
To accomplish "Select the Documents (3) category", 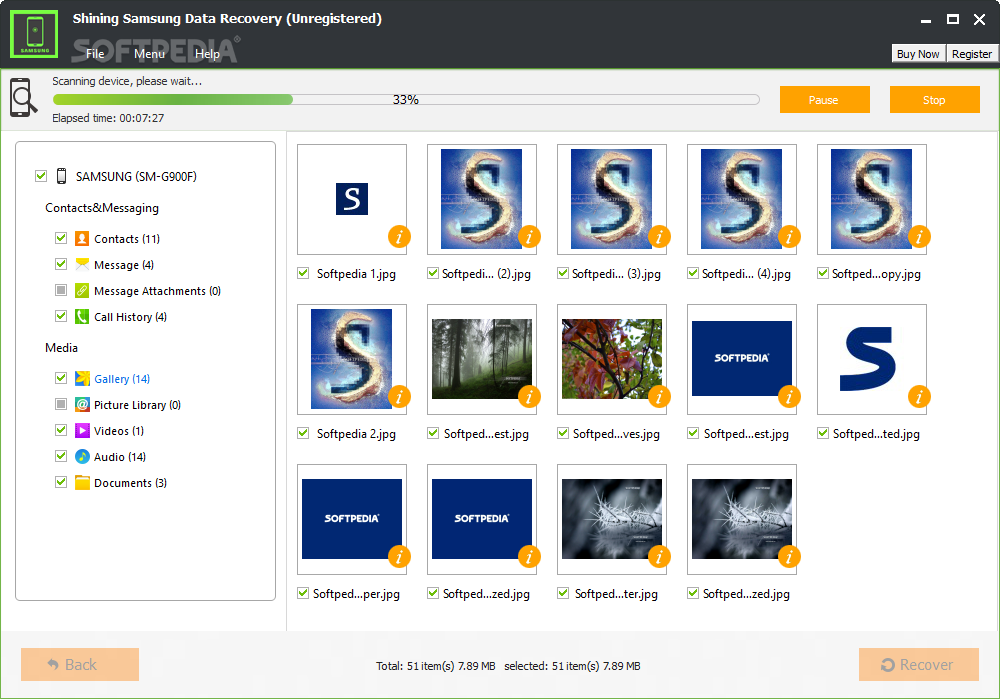I will coord(130,483).
